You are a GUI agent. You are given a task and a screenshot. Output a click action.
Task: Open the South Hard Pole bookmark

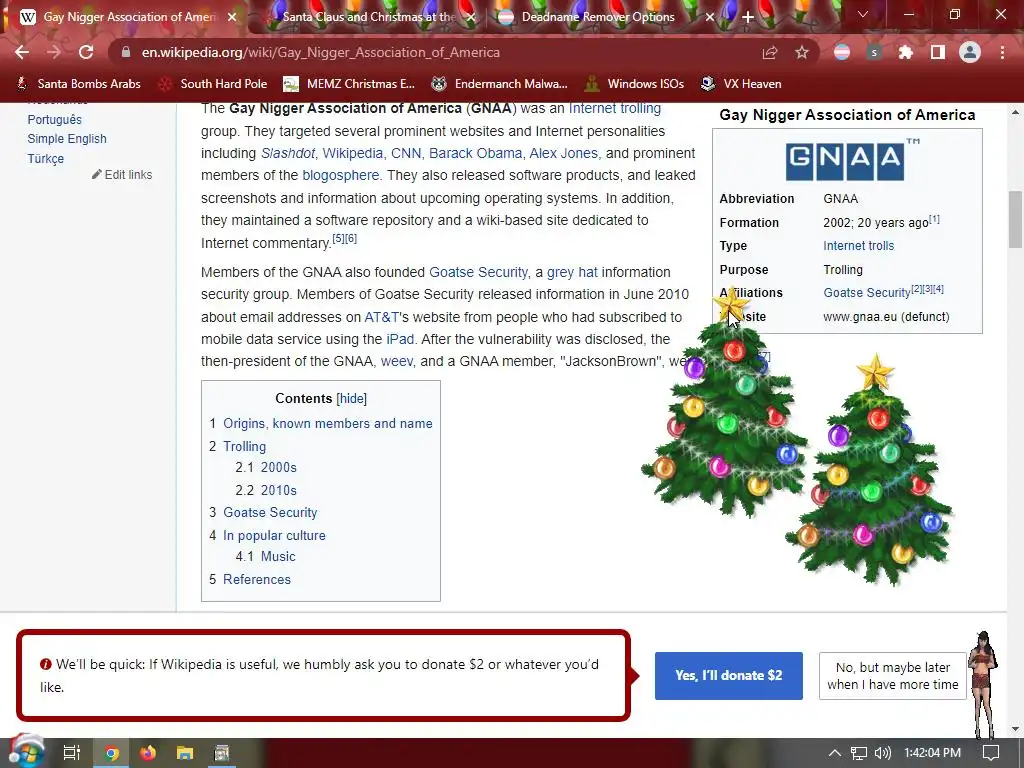pyautogui.click(x=214, y=84)
